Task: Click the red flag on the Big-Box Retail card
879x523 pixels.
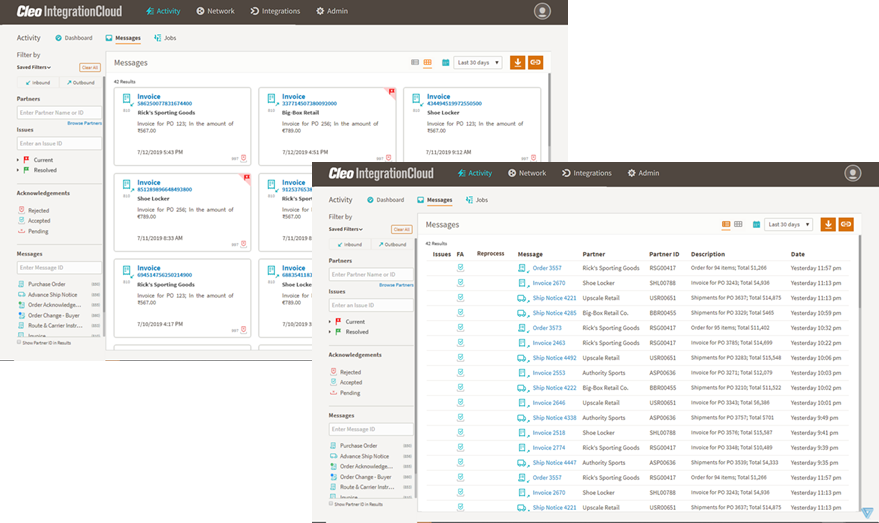Action: coord(391,91)
